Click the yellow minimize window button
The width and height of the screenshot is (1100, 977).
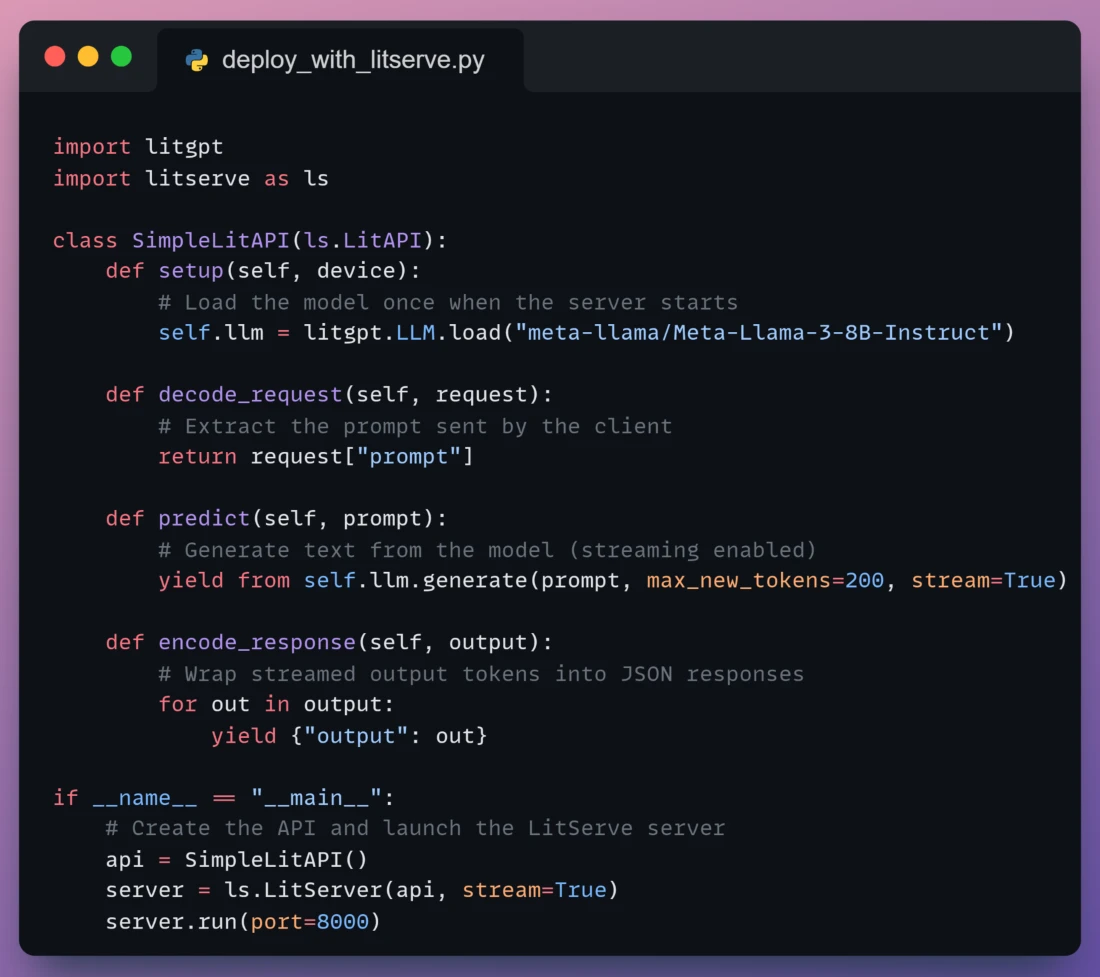coord(88,56)
